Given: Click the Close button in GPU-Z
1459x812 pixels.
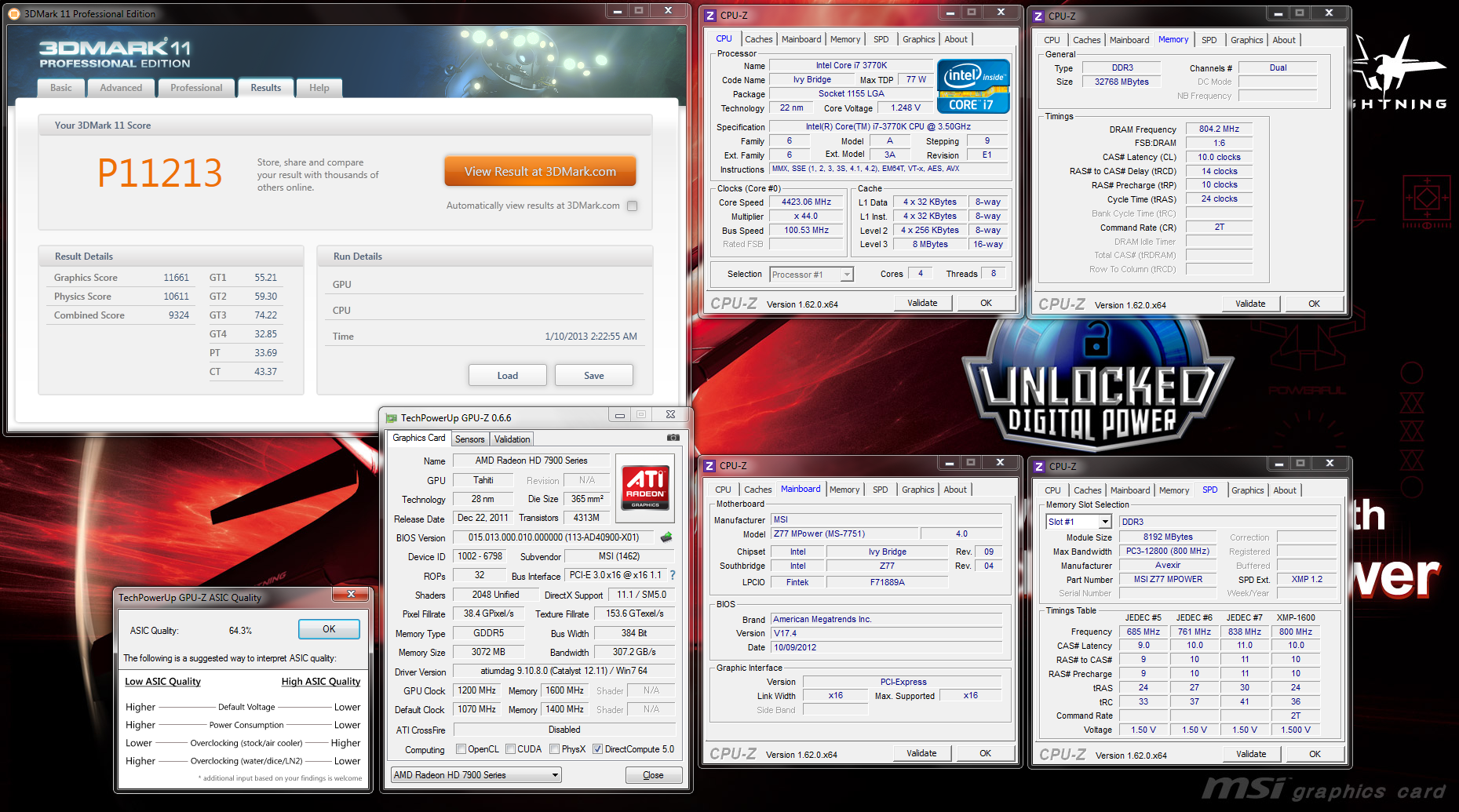Looking at the screenshot, I should coord(653,775).
